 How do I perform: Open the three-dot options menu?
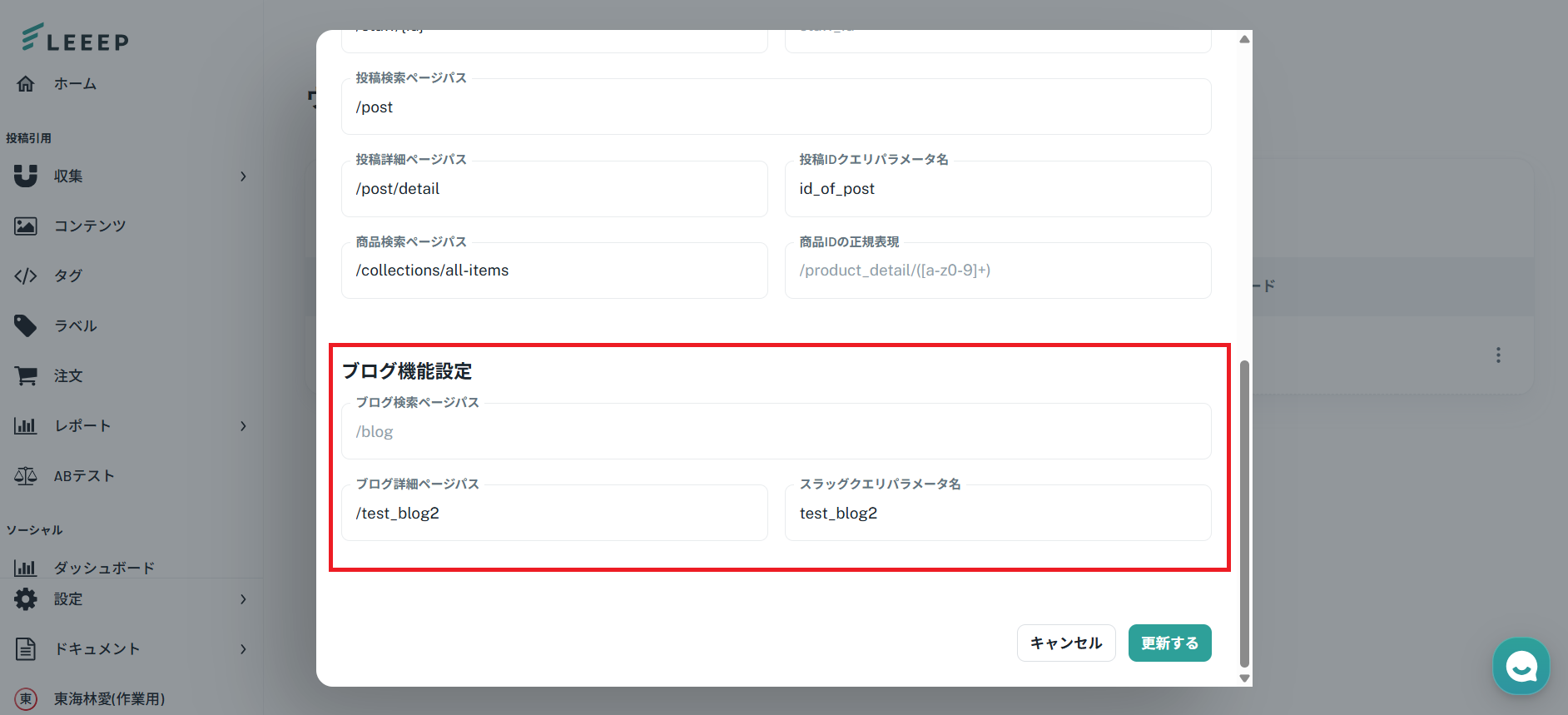1498,355
